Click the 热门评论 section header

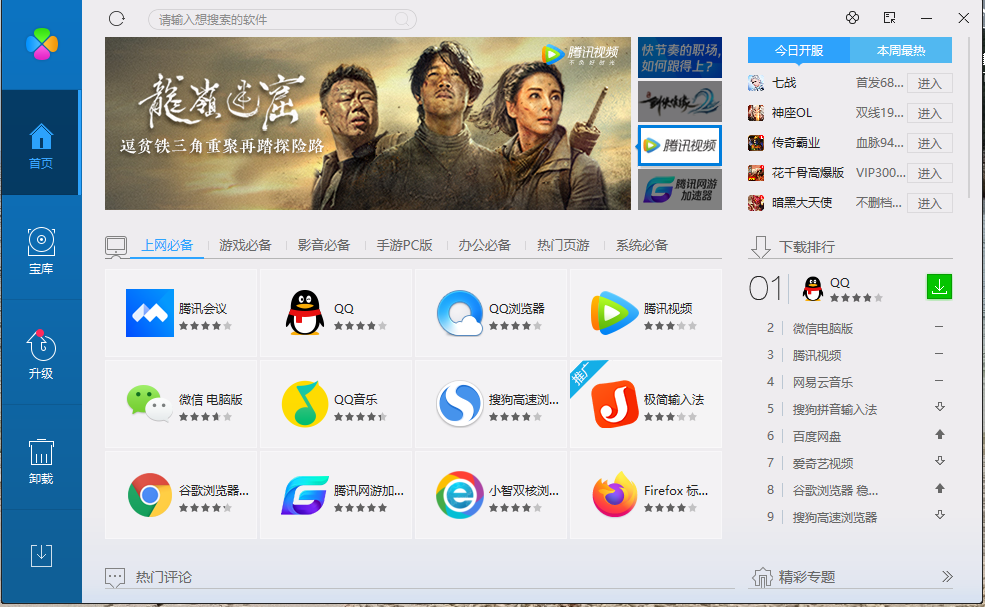point(163,577)
